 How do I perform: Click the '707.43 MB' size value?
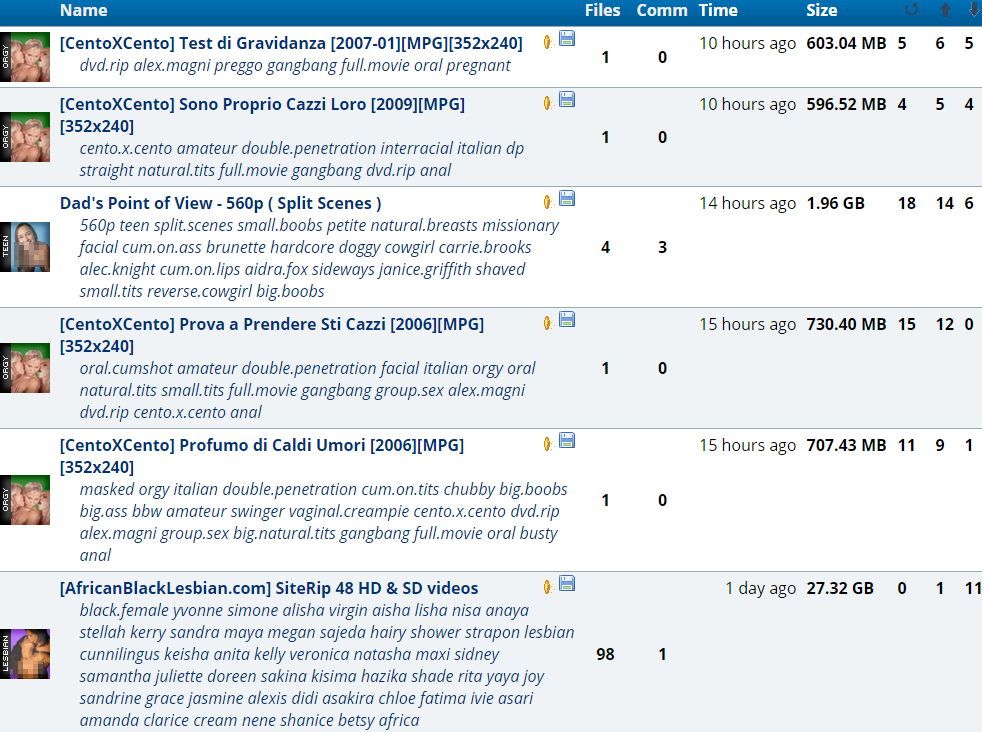846,445
